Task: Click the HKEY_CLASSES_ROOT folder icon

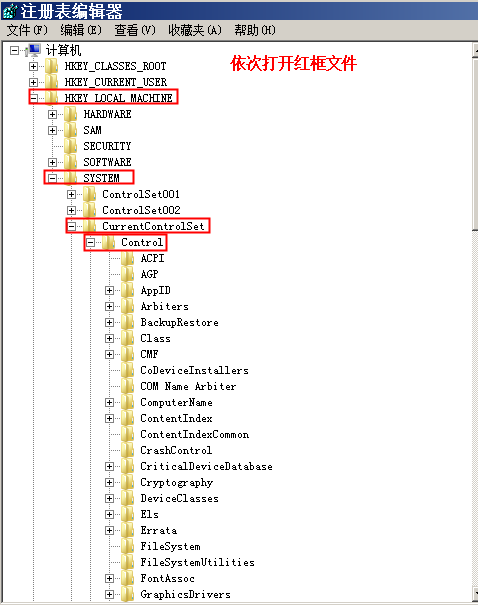Action: (x=51, y=66)
